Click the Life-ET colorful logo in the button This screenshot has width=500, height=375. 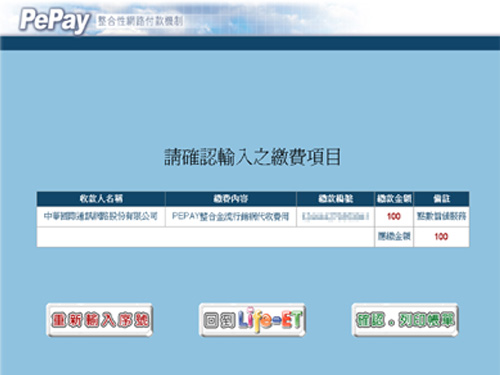[x=270, y=320]
